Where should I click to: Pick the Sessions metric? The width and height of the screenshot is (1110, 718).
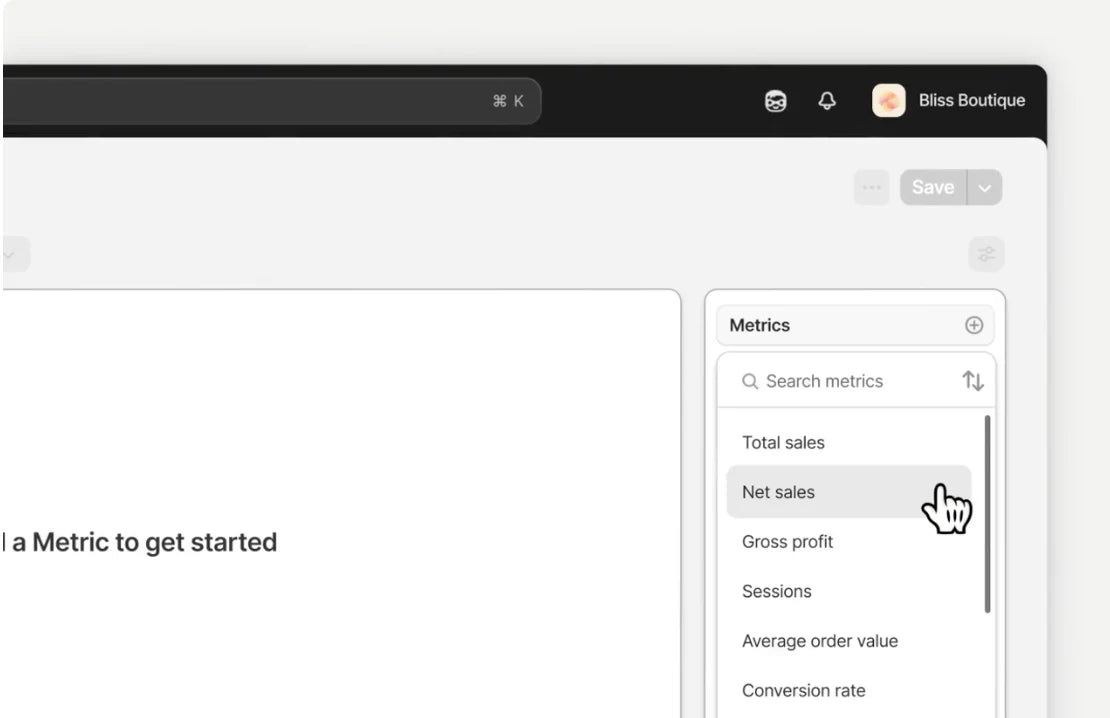pyautogui.click(x=777, y=591)
